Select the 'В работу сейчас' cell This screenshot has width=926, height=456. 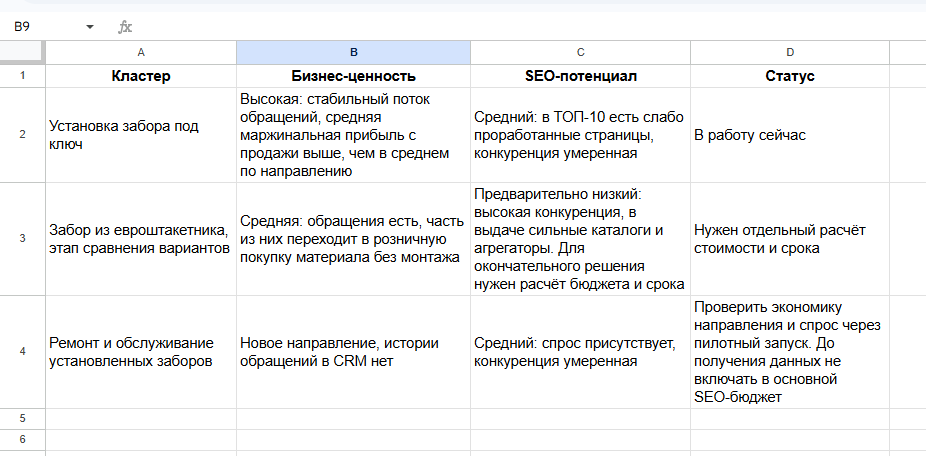[x=790, y=135]
